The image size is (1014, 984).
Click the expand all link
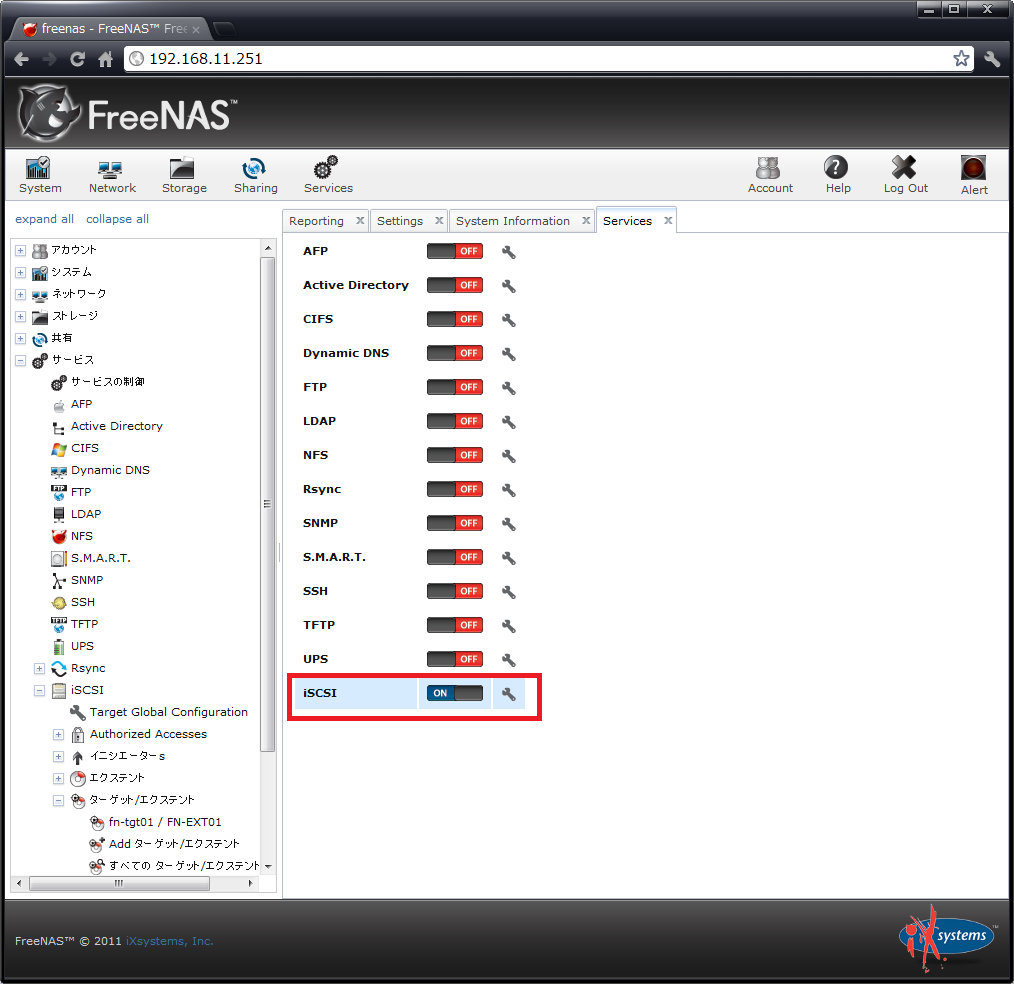point(44,219)
